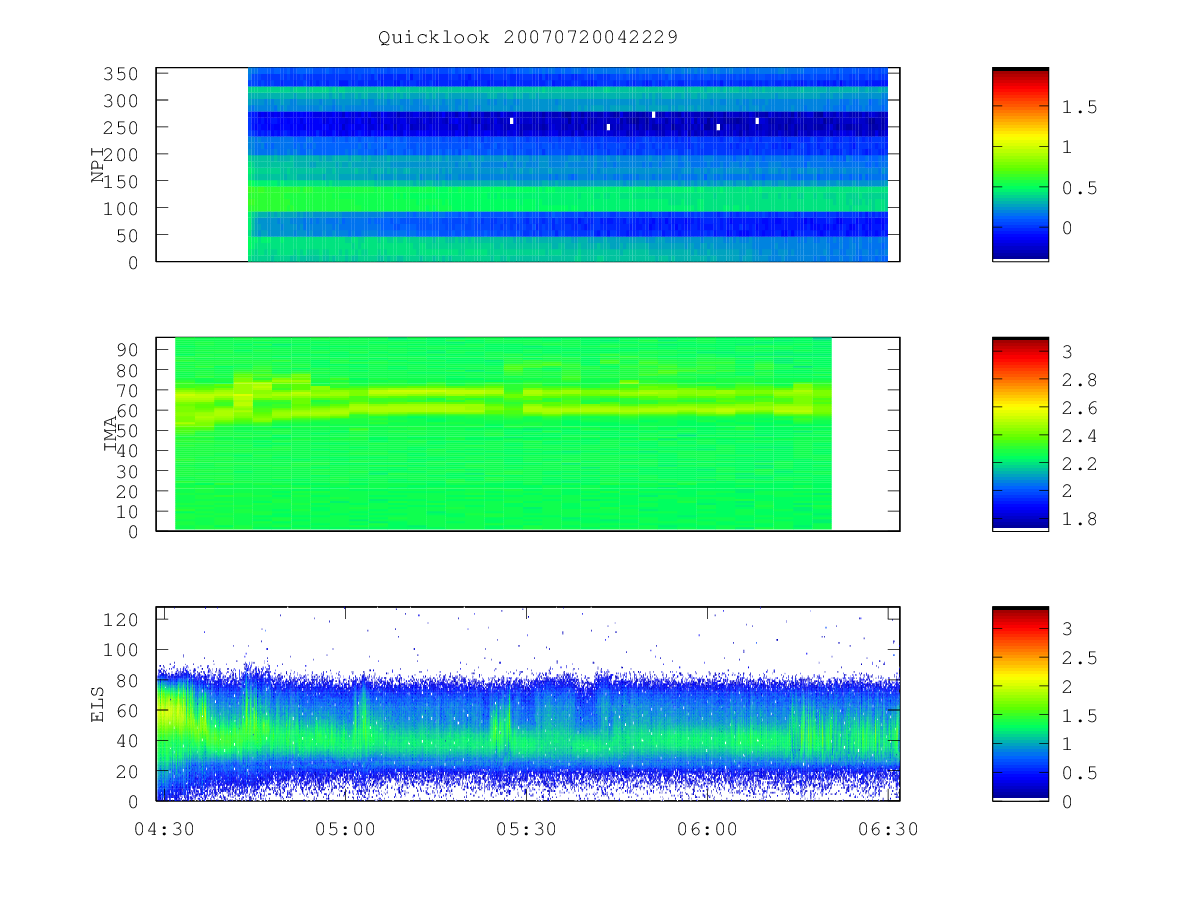This screenshot has width=1200, height=900.
Task: Click the IMA color scale bar
Action: [1020, 434]
